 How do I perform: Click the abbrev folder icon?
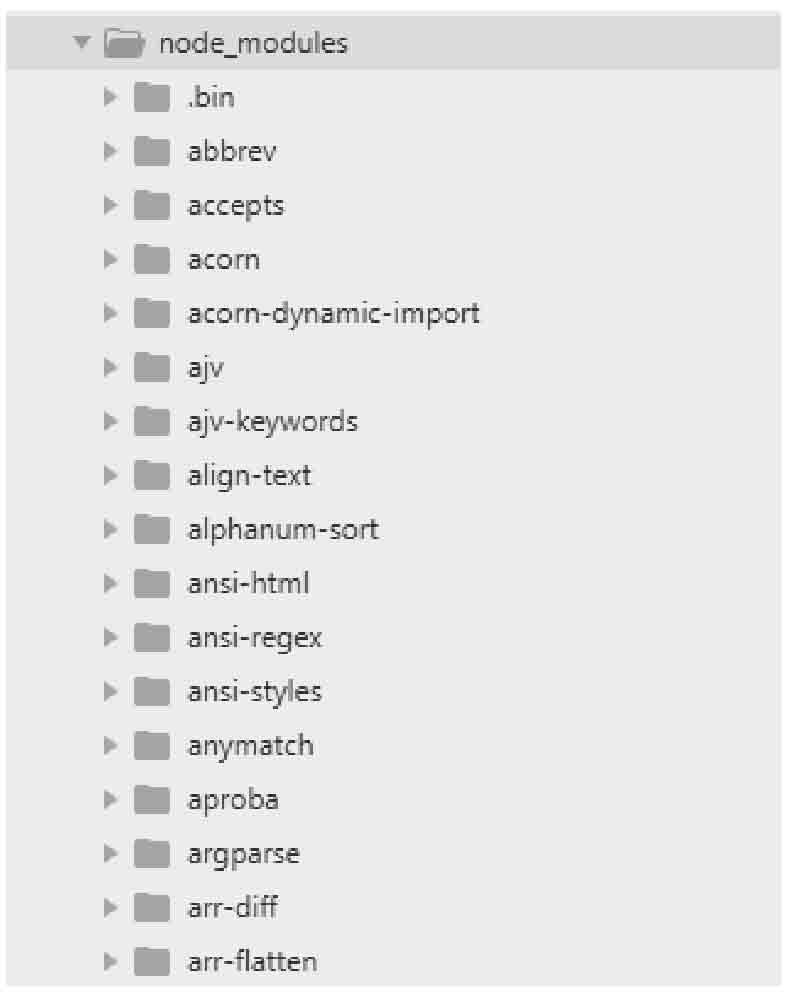click(x=152, y=151)
